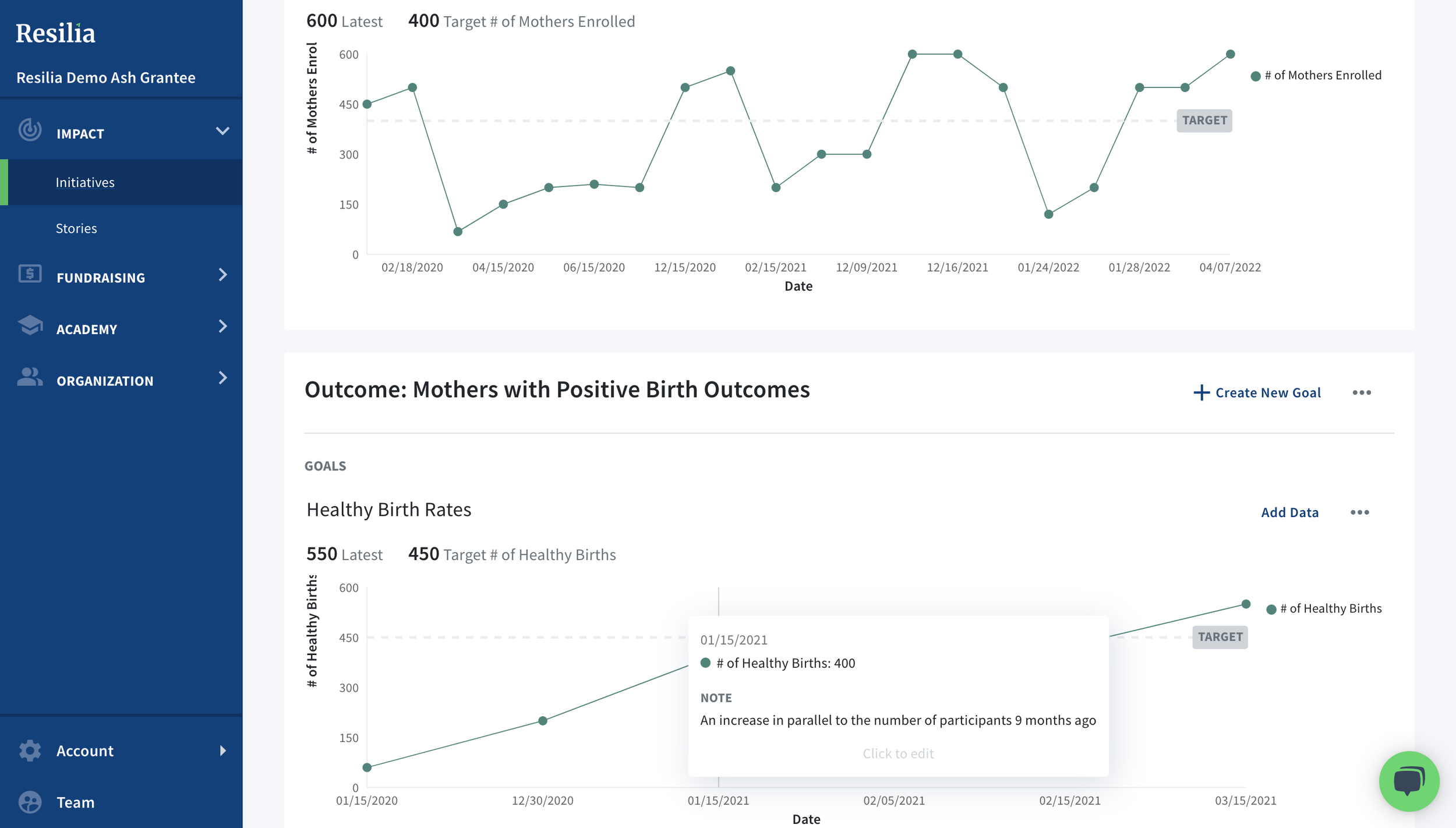Open the Outcome section three-dot options menu
This screenshot has width=1456, height=828.
[x=1361, y=392]
